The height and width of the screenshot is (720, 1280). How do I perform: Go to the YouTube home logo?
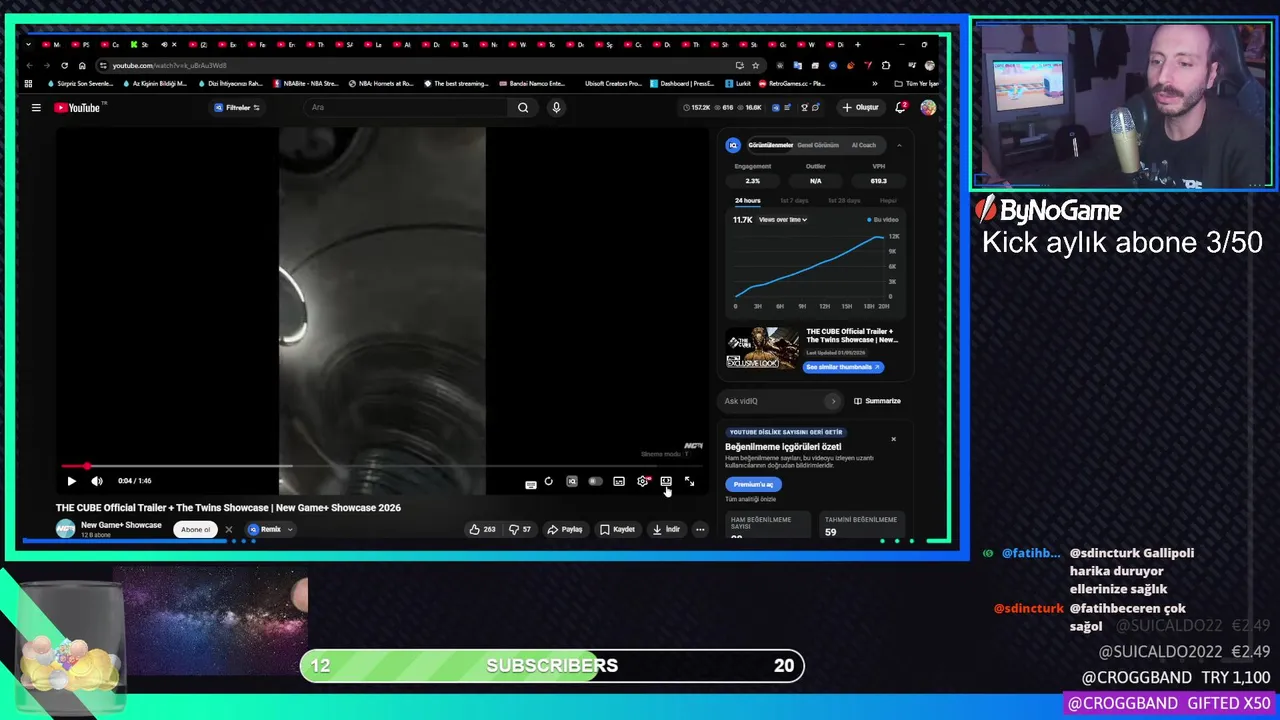tap(78, 108)
